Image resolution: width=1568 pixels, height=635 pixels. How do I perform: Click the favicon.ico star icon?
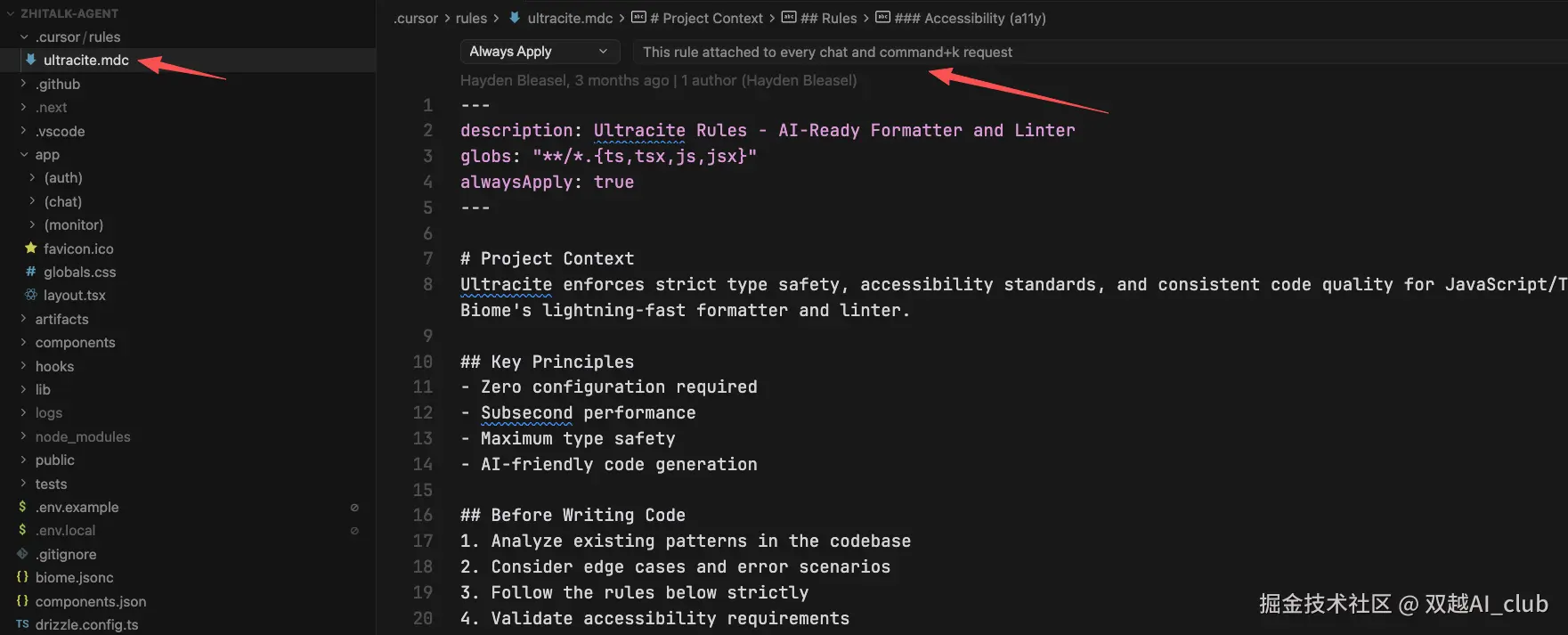point(31,248)
